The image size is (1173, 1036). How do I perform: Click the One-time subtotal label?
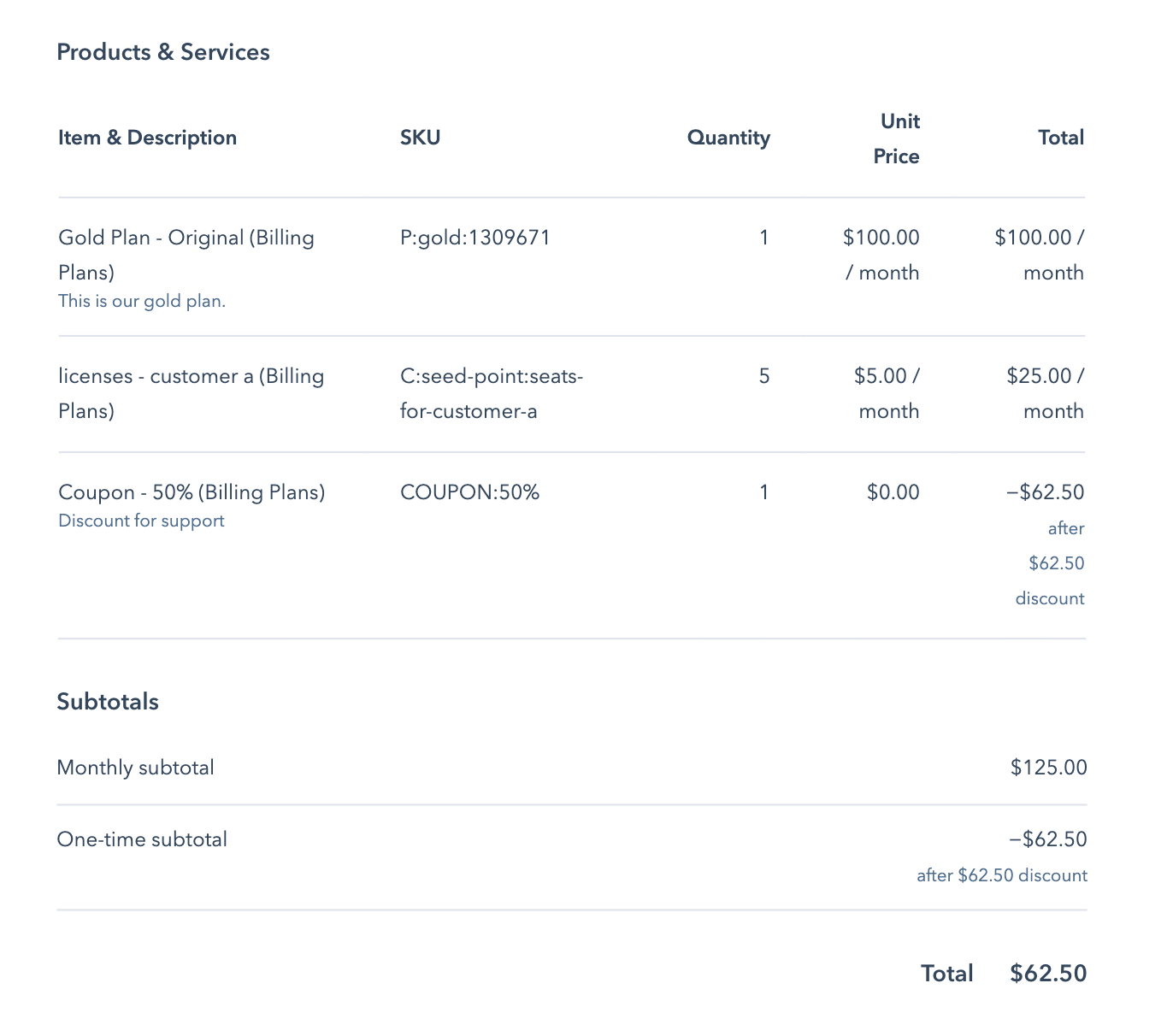(x=142, y=839)
